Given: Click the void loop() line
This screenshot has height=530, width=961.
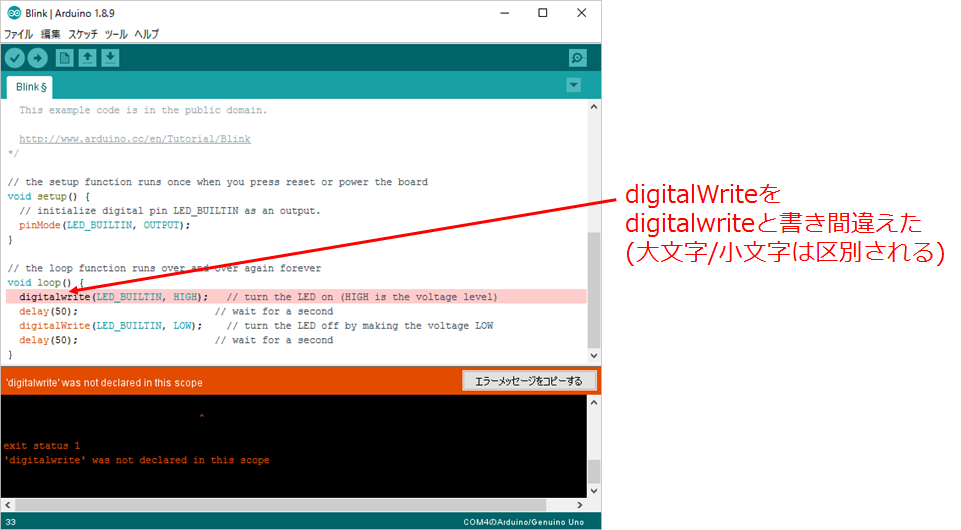Looking at the screenshot, I should point(45,282).
